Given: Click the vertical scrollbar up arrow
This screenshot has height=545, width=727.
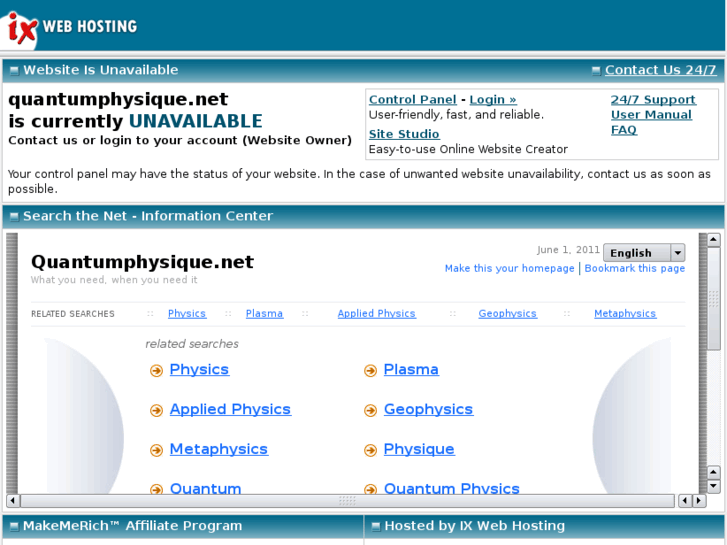Looking at the screenshot, I should 713,240.
